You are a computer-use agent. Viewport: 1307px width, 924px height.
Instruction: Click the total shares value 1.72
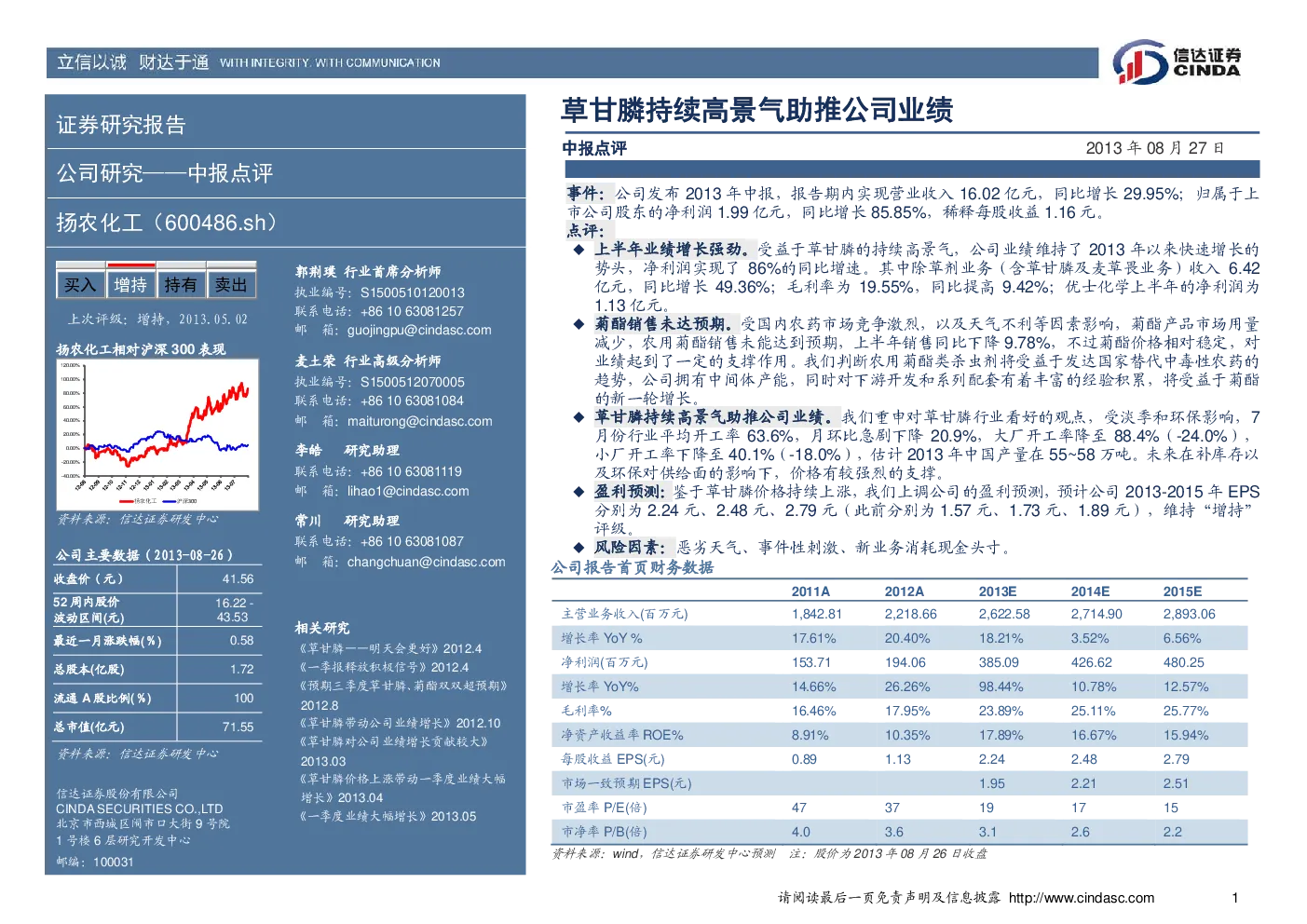click(x=241, y=669)
